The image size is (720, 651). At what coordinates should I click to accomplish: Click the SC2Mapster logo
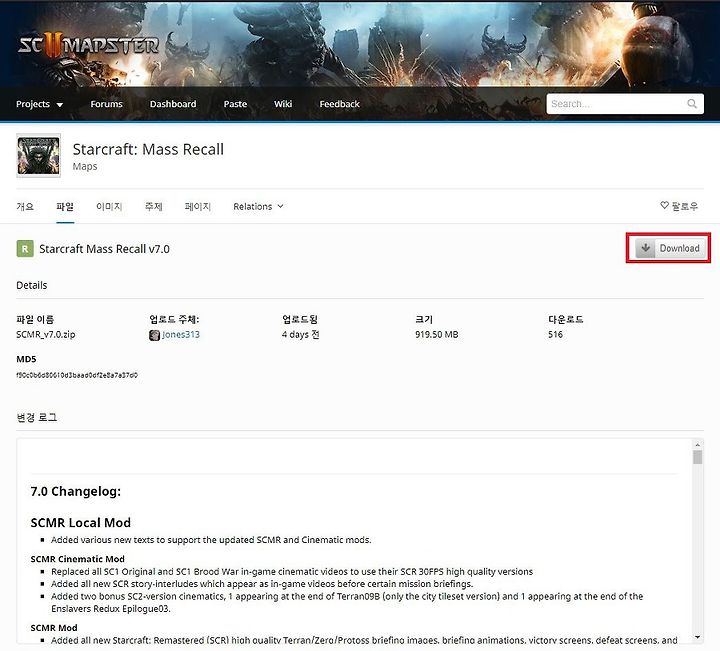click(89, 46)
